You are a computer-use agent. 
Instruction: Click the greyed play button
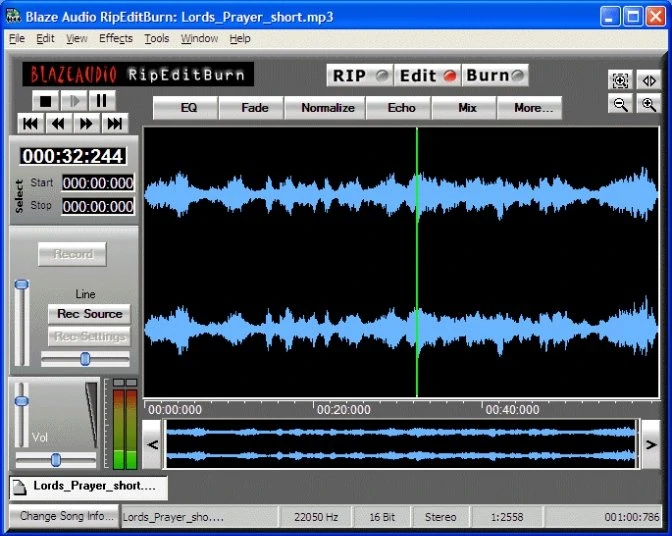tap(74, 101)
